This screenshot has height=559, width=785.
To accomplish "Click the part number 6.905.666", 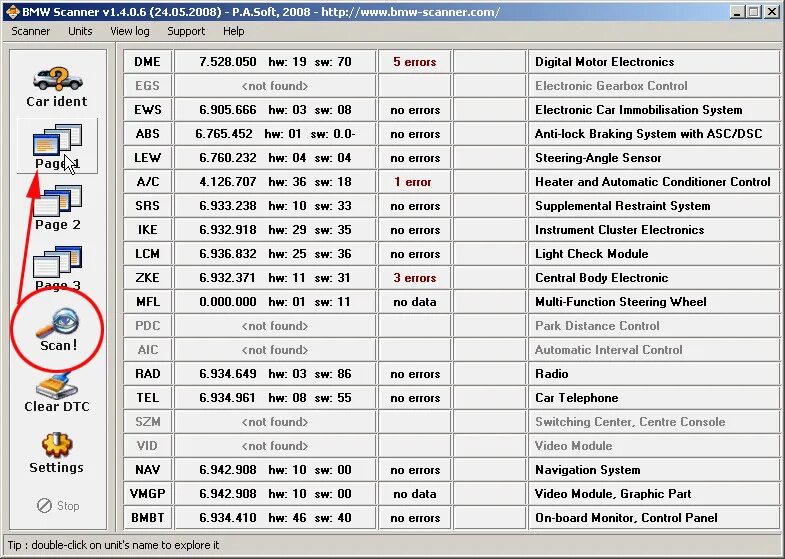I will 228,110.
